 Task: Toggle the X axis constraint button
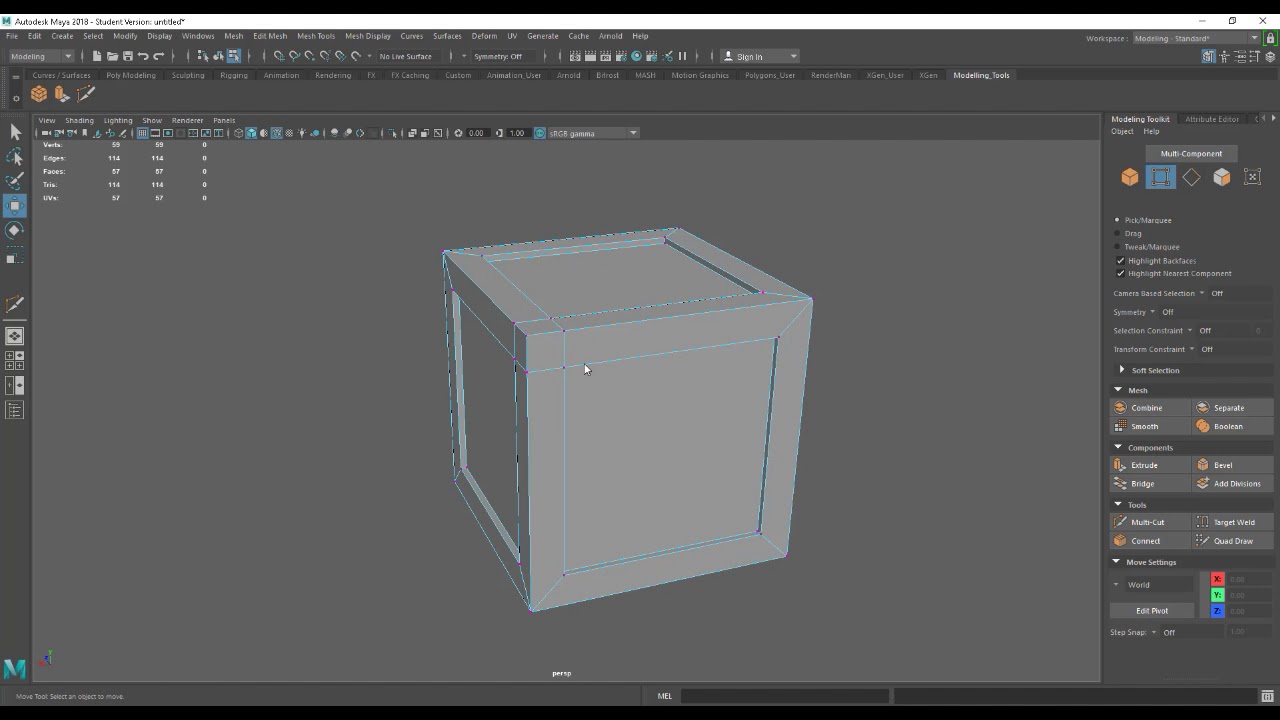(x=1217, y=580)
